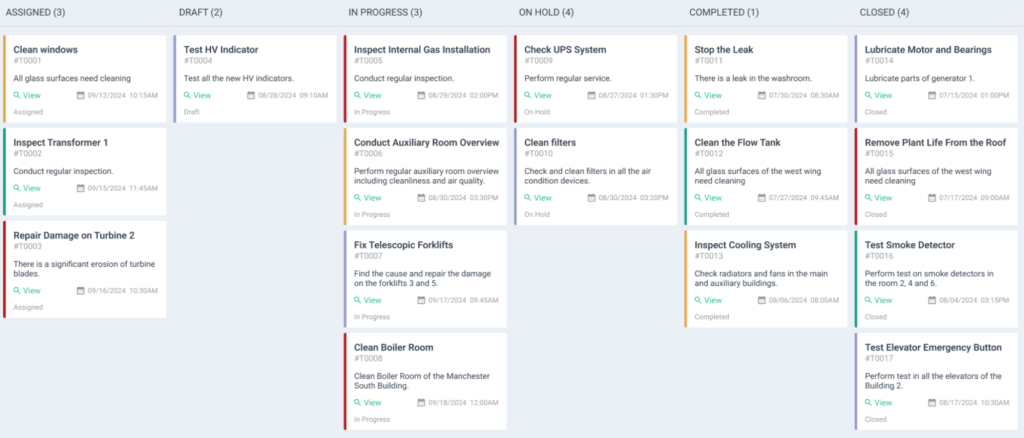Click calendar icon on Stop the Leak card
Screen dimensions: 1024x438
[762, 95]
